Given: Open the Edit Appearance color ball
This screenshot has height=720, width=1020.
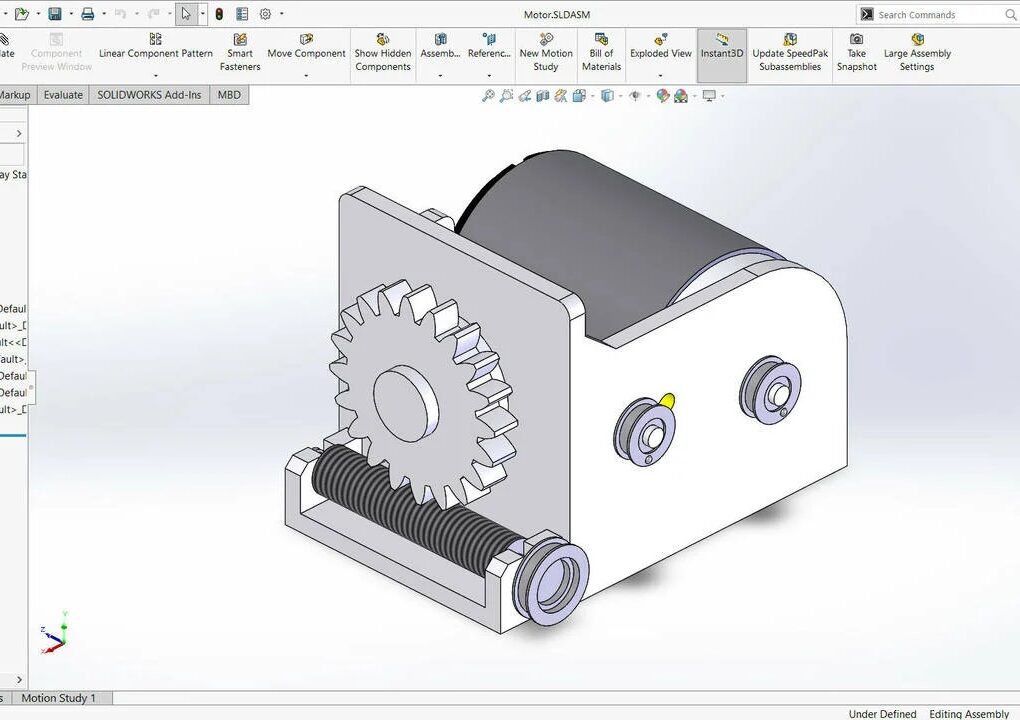Looking at the screenshot, I should [662, 96].
